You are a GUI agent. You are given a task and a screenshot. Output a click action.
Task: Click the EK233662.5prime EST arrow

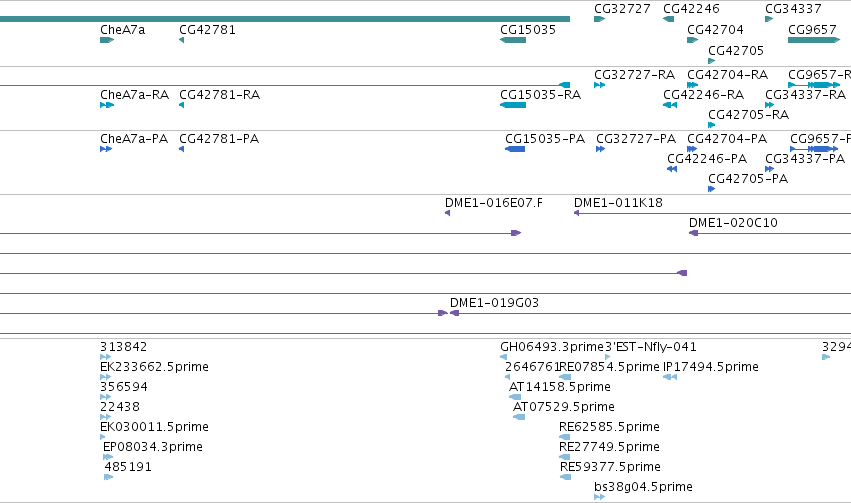point(105,377)
